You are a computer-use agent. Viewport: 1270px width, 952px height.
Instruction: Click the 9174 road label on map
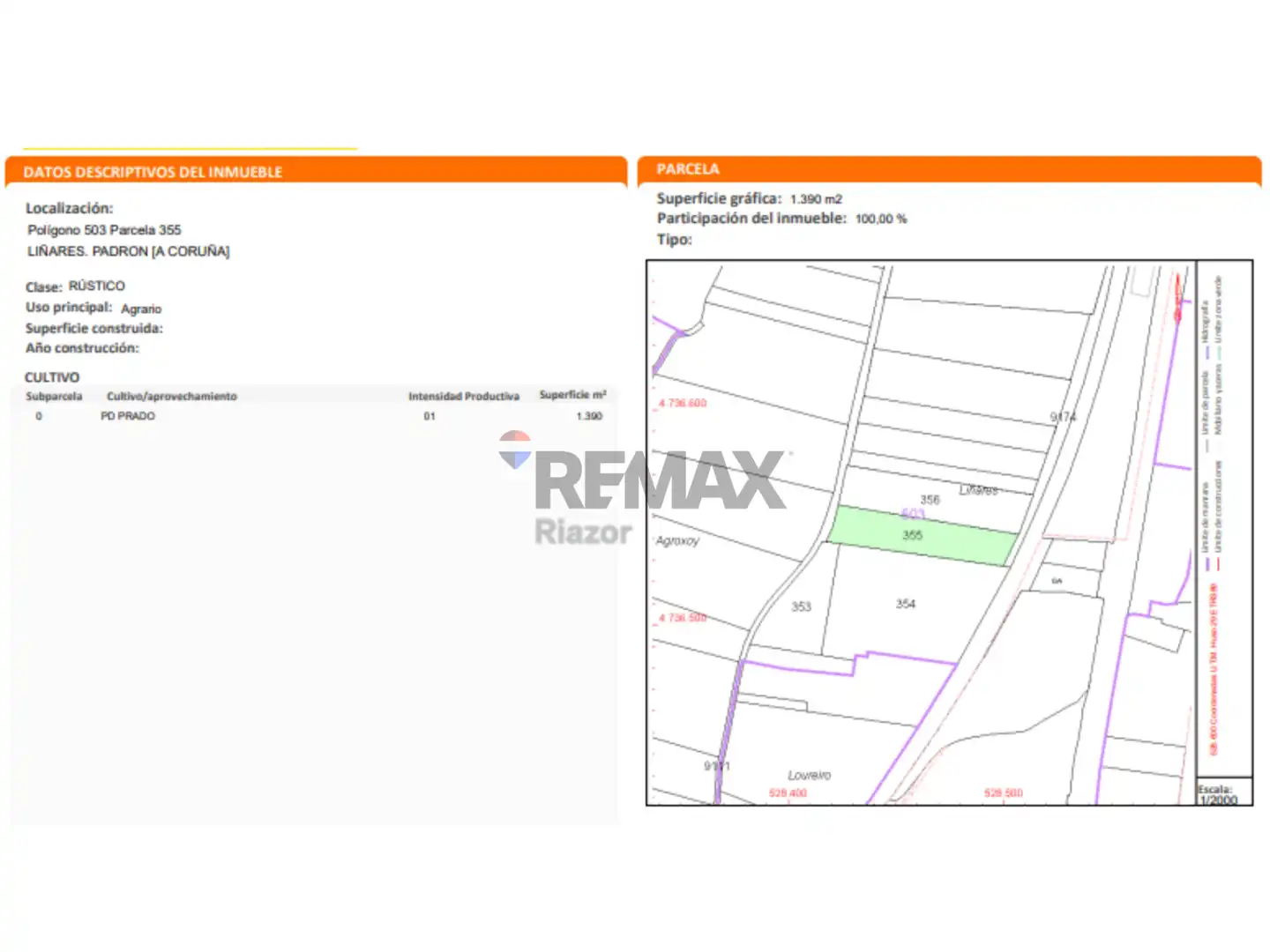tap(1063, 417)
